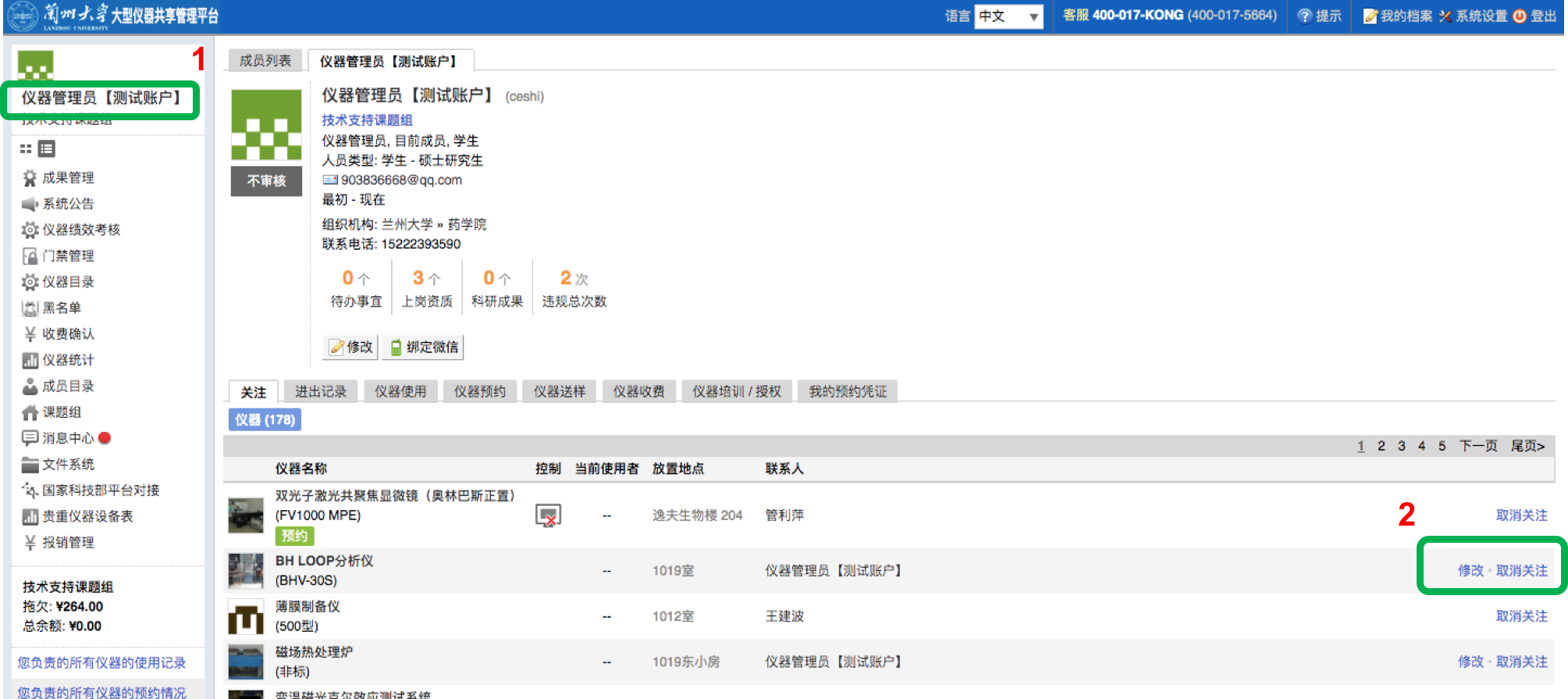Click the 上岗资质 count 3 个
This screenshot has width=1568, height=699.
426,278
